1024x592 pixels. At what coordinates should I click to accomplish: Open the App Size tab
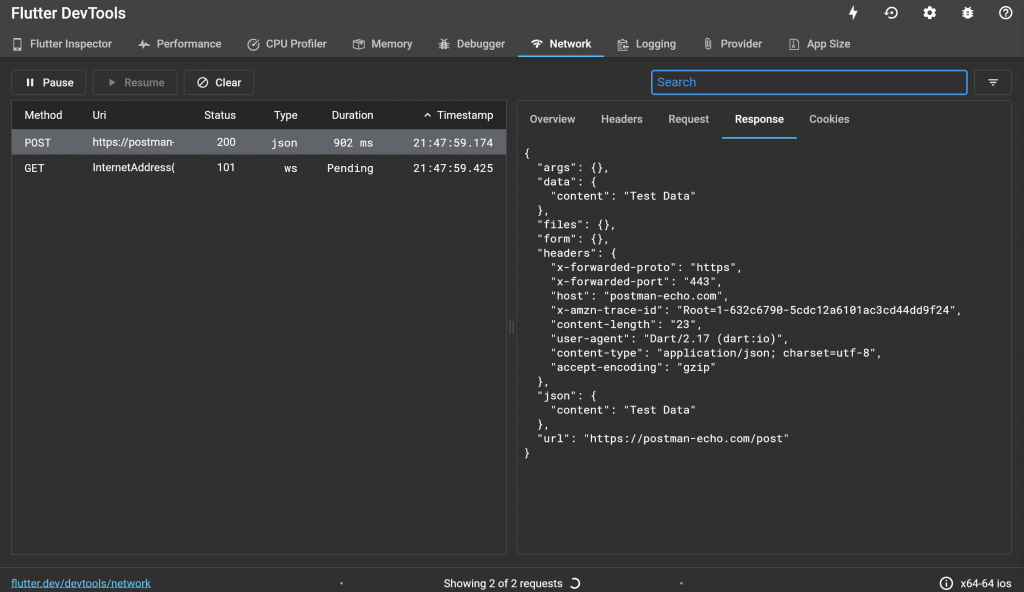(820, 44)
